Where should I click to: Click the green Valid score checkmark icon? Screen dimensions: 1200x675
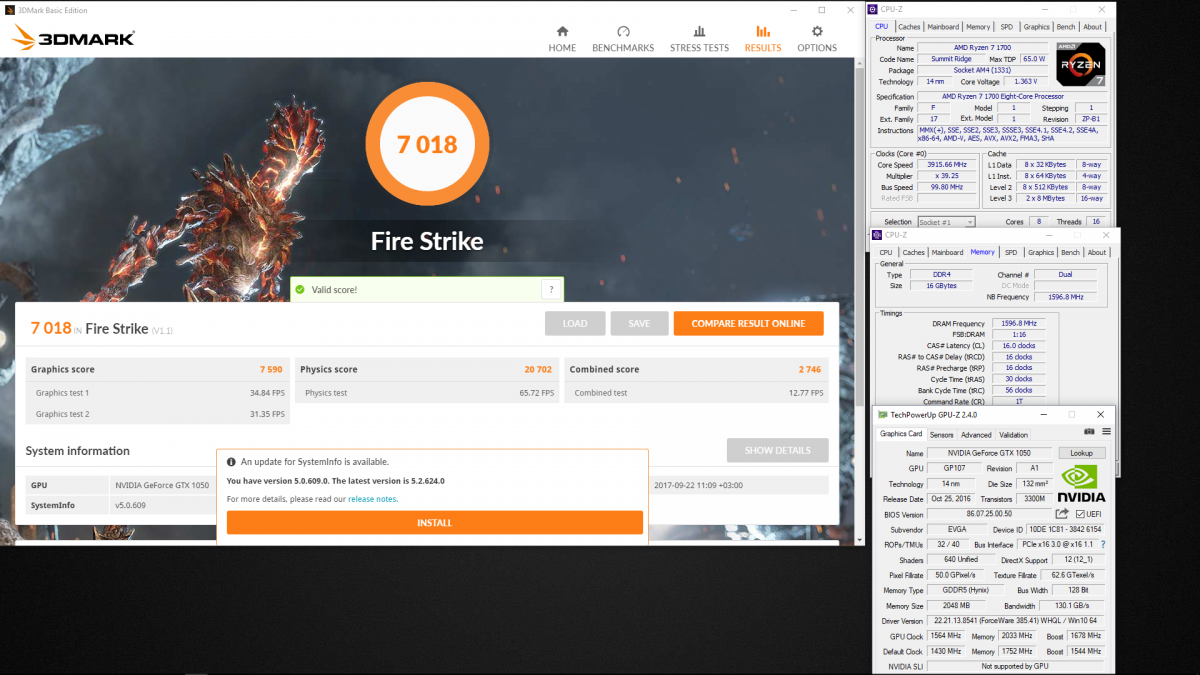(299, 290)
